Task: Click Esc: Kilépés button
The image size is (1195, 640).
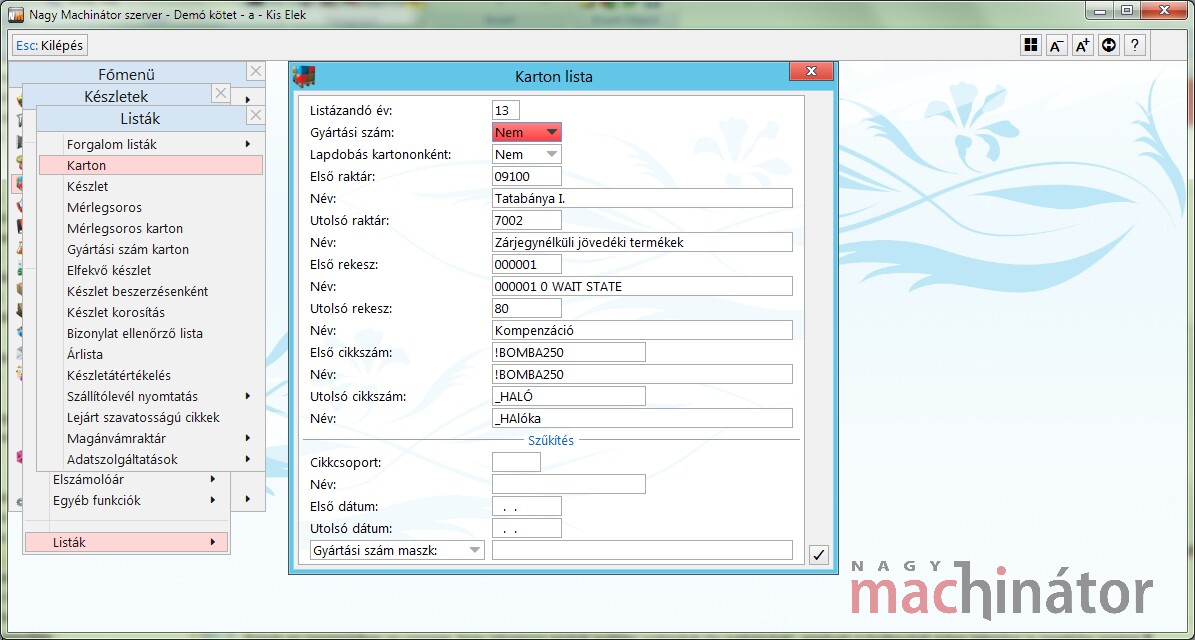Action: pyautogui.click(x=50, y=46)
